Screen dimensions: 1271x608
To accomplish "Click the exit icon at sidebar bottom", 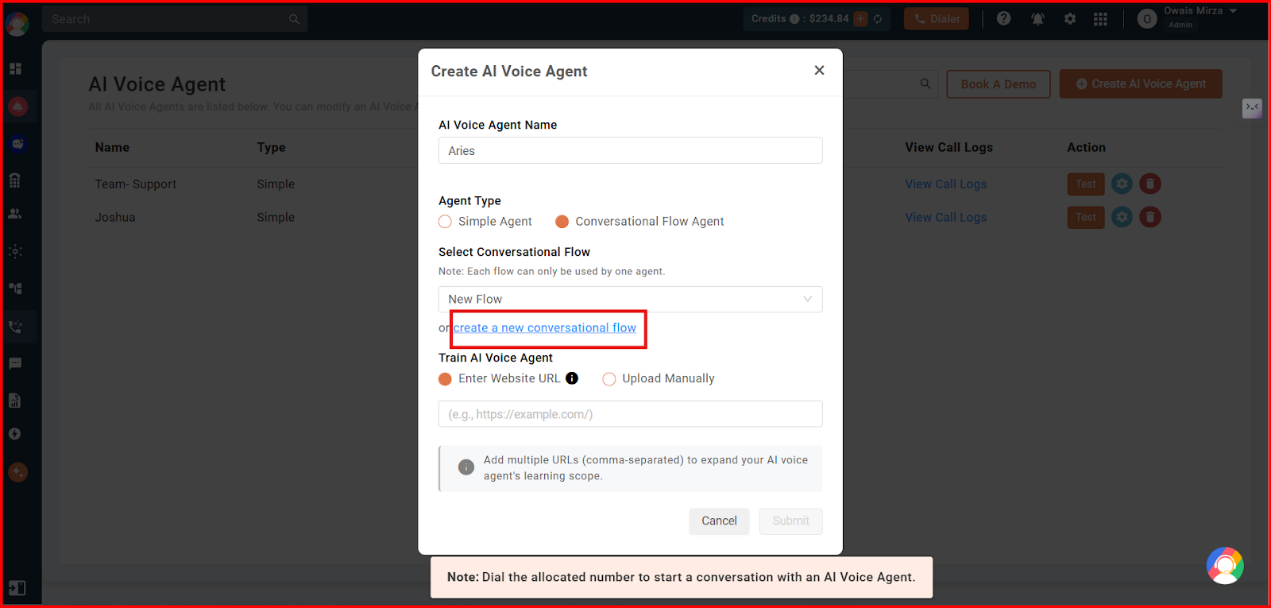I will coord(16,588).
